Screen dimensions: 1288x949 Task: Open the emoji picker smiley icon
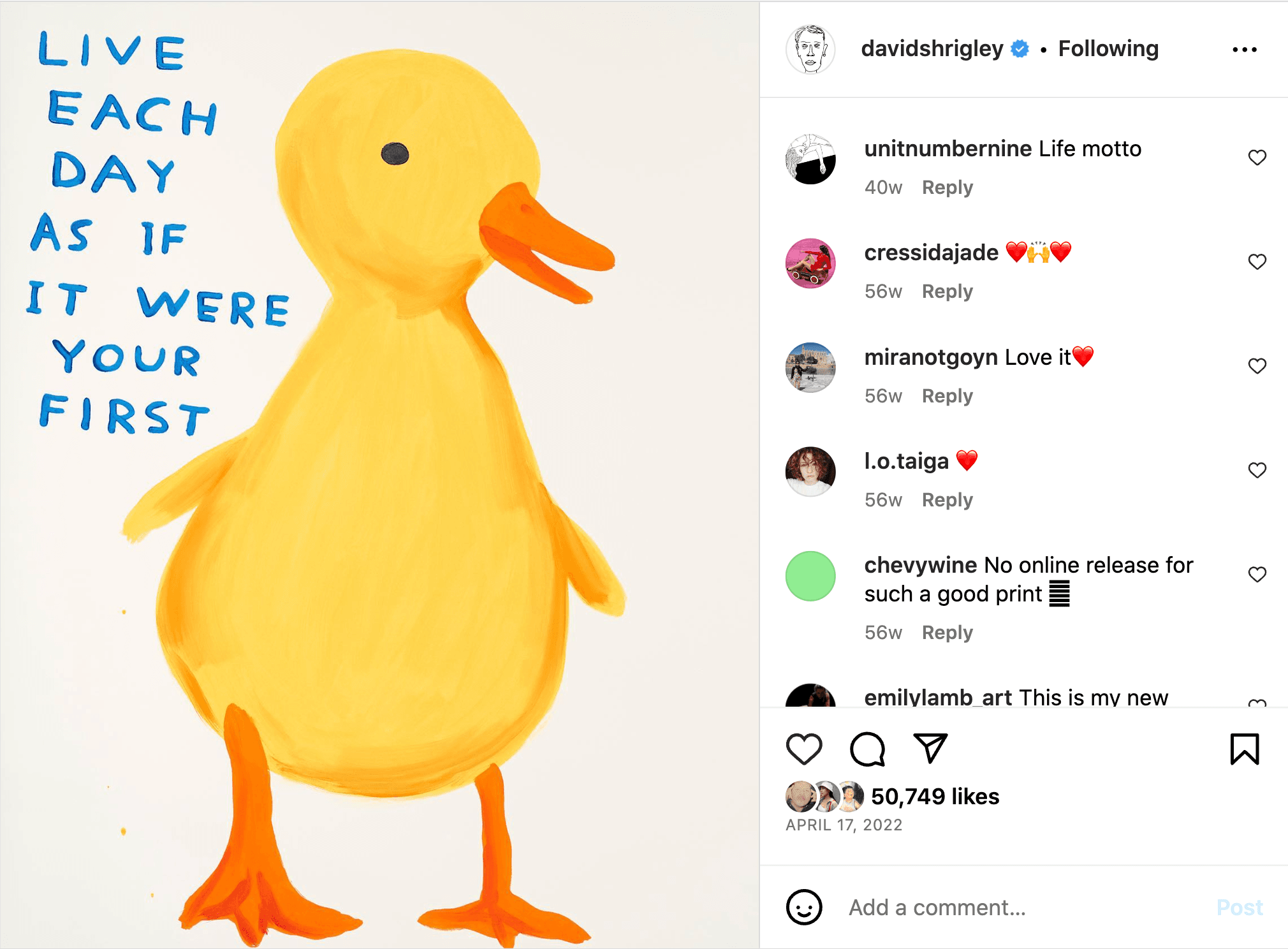(x=804, y=907)
